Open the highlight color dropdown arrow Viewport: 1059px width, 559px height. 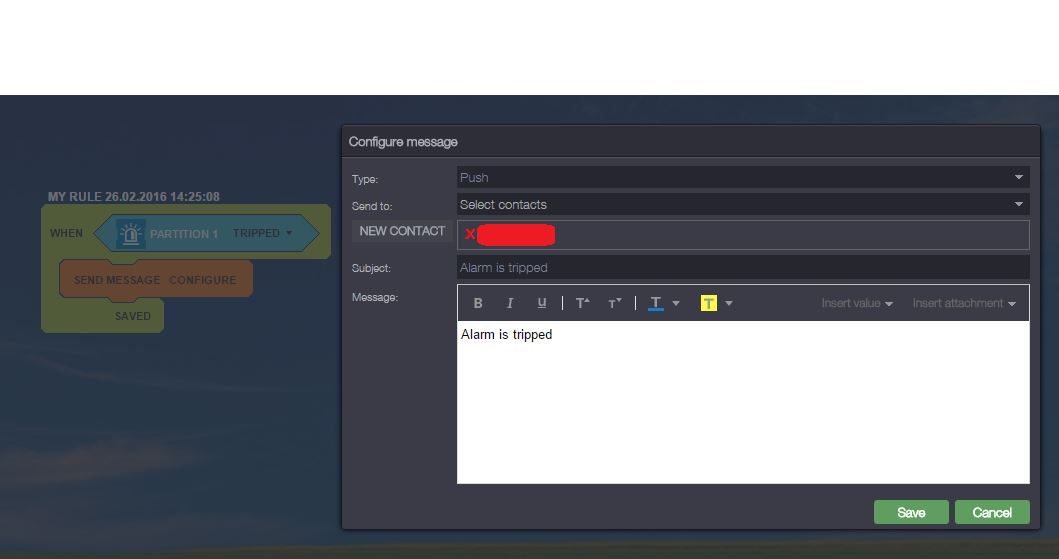point(729,303)
